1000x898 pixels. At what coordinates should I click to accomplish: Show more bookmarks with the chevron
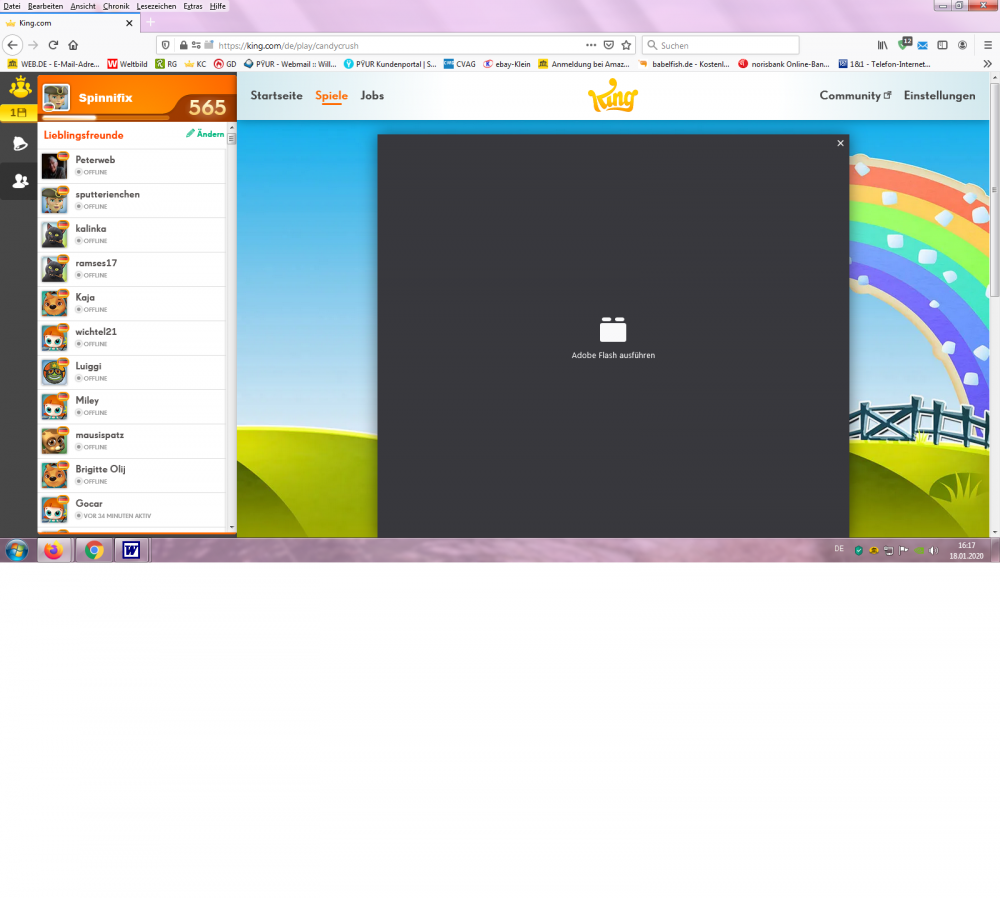(x=988, y=64)
